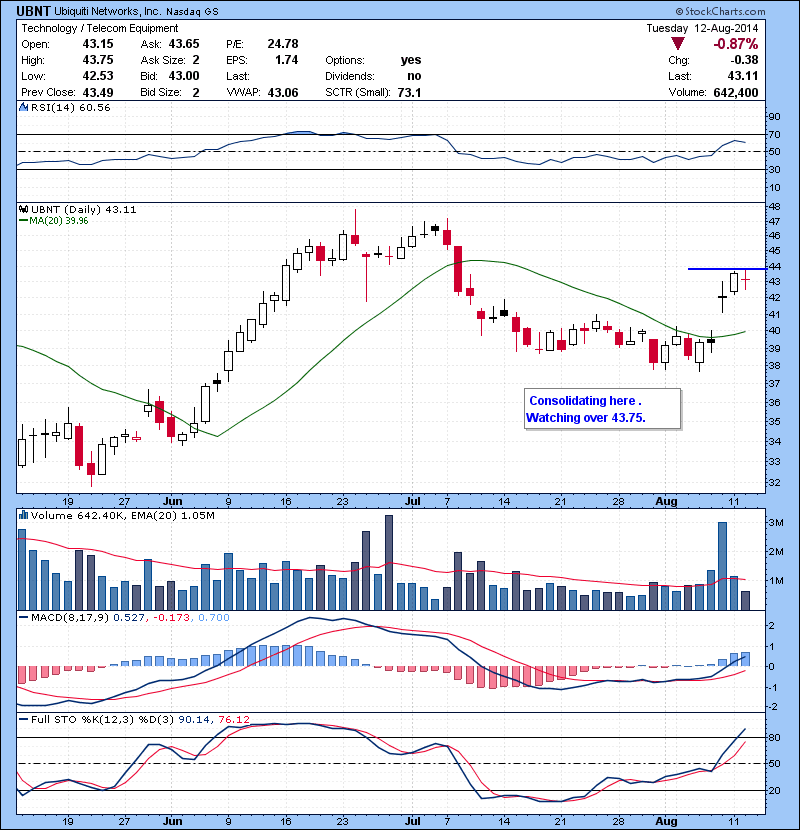This screenshot has height=830, width=800.
Task: Click the Options 'yes' value
Action: (411, 60)
